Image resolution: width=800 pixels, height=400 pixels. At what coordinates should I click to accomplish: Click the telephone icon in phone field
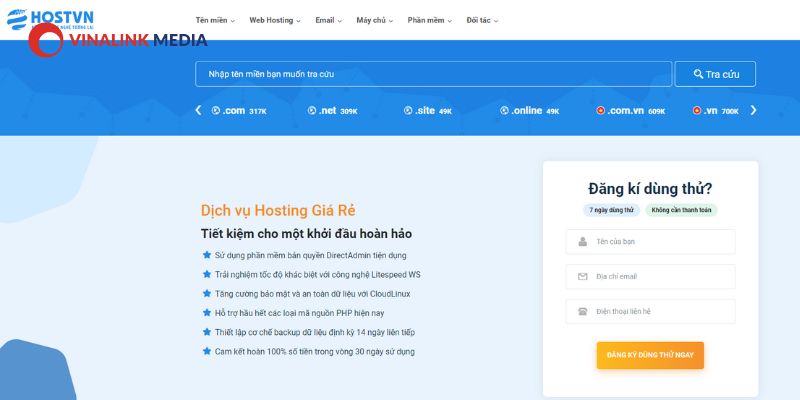pyautogui.click(x=583, y=311)
